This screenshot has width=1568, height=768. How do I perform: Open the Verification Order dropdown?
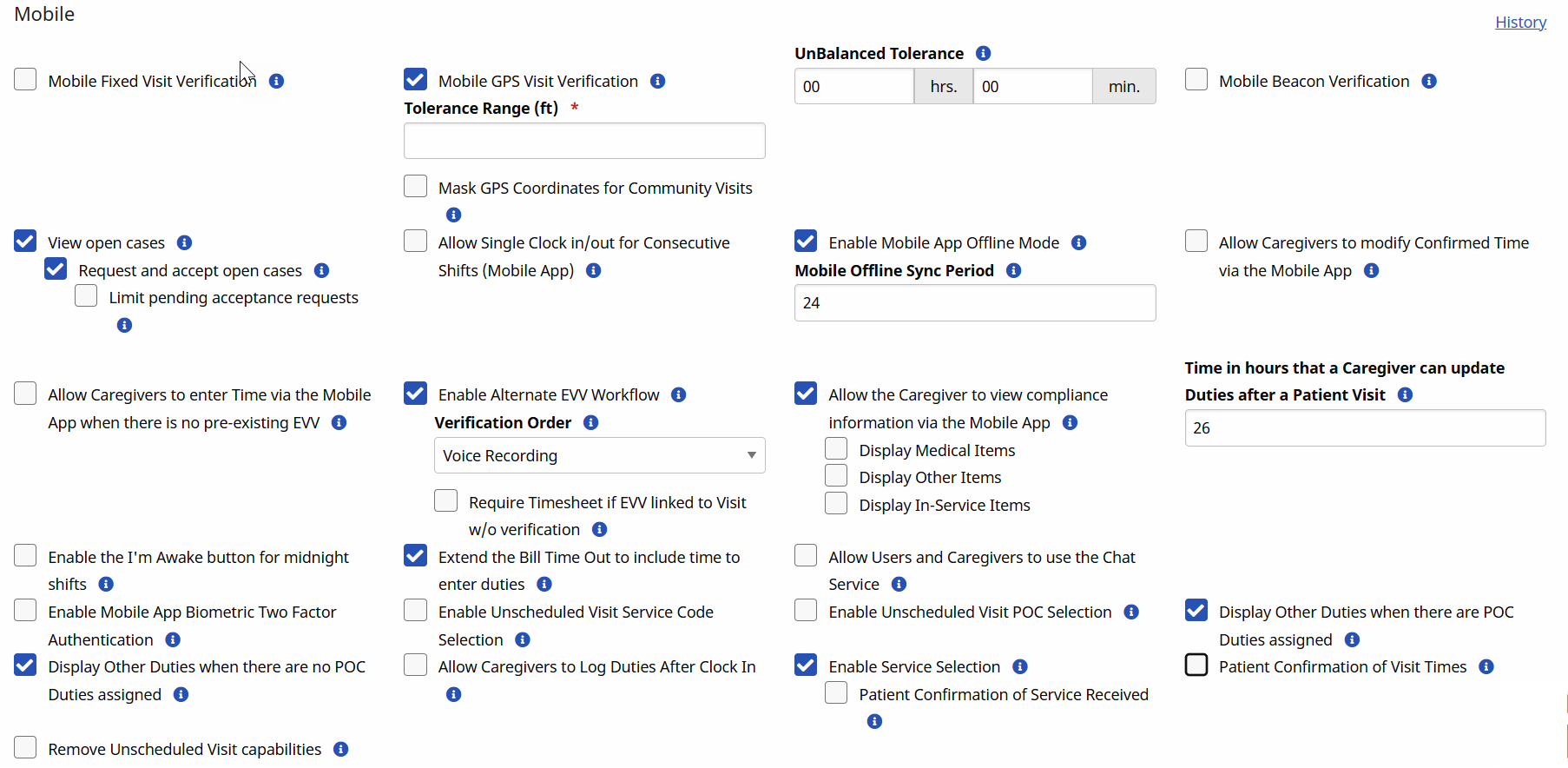[599, 455]
